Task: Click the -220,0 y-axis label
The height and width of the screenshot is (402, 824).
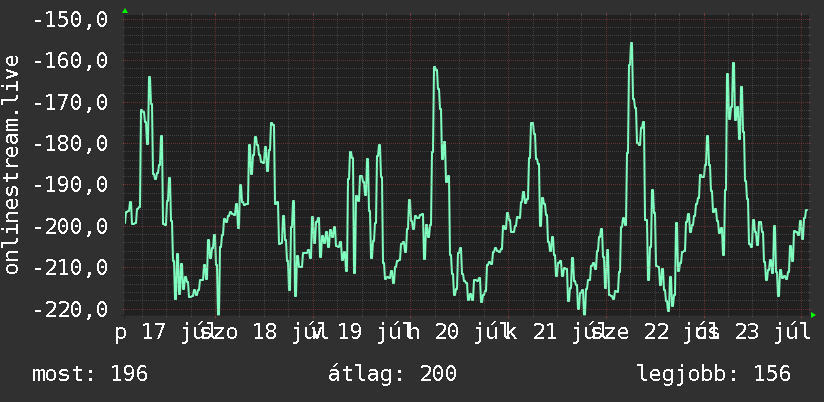Action: coord(70,308)
